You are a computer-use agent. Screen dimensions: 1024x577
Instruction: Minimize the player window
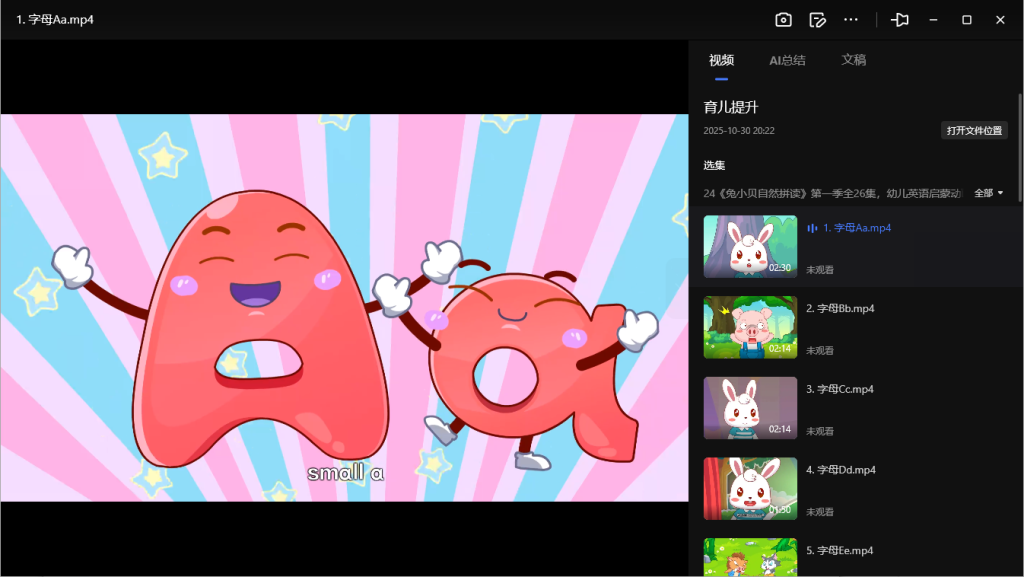933,20
